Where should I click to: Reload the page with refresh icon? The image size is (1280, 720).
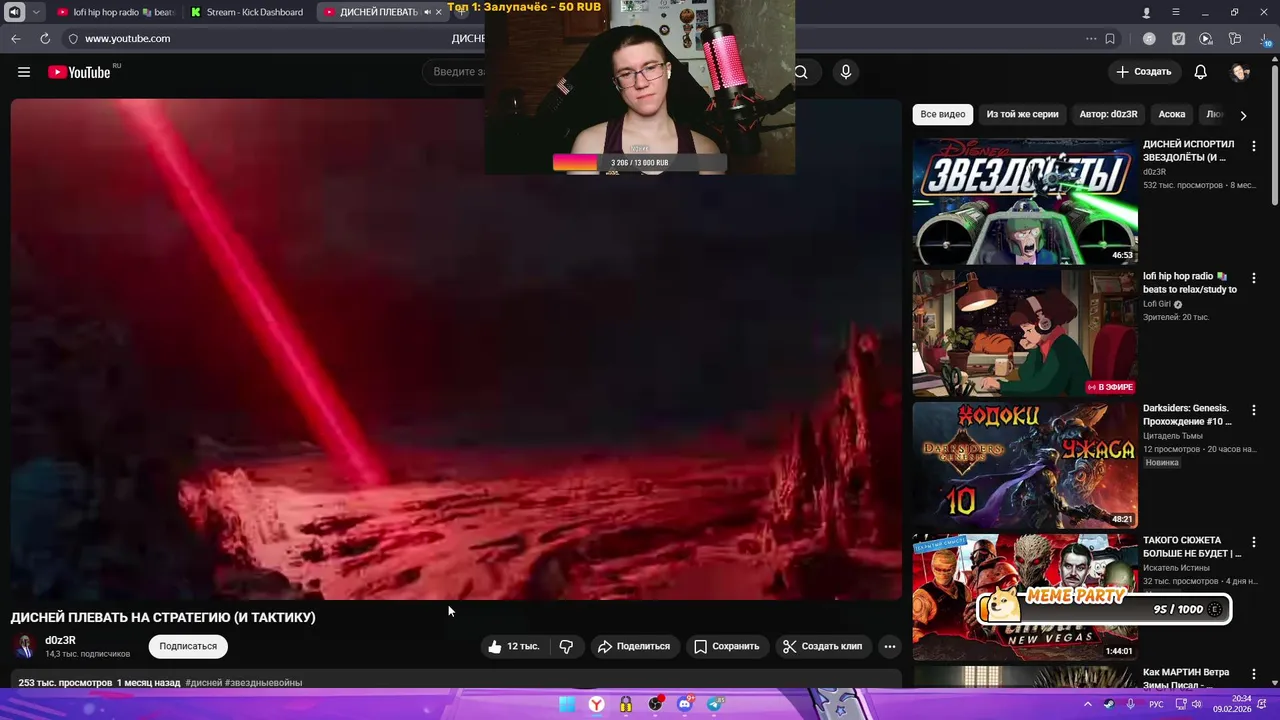pos(45,38)
